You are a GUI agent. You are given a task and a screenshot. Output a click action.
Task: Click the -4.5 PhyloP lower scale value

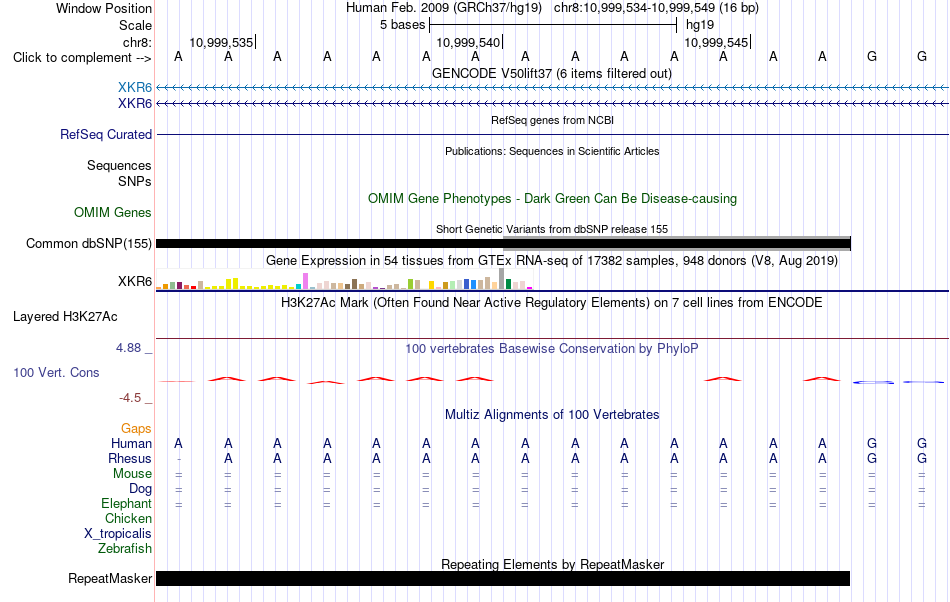click(130, 398)
